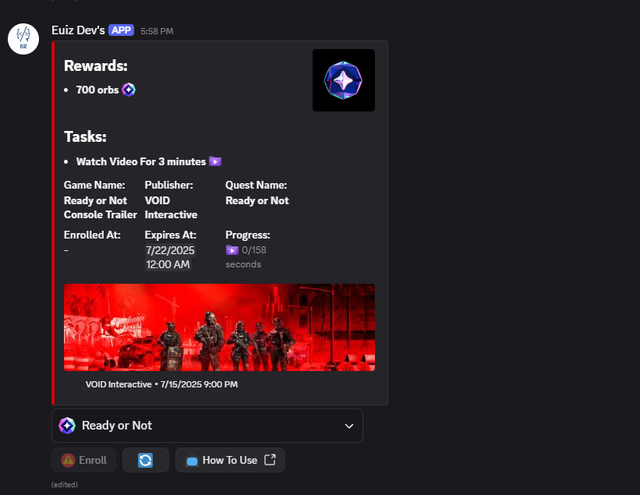
Task: Click the Watch Video For 3 minutes task text
Action: click(x=141, y=162)
